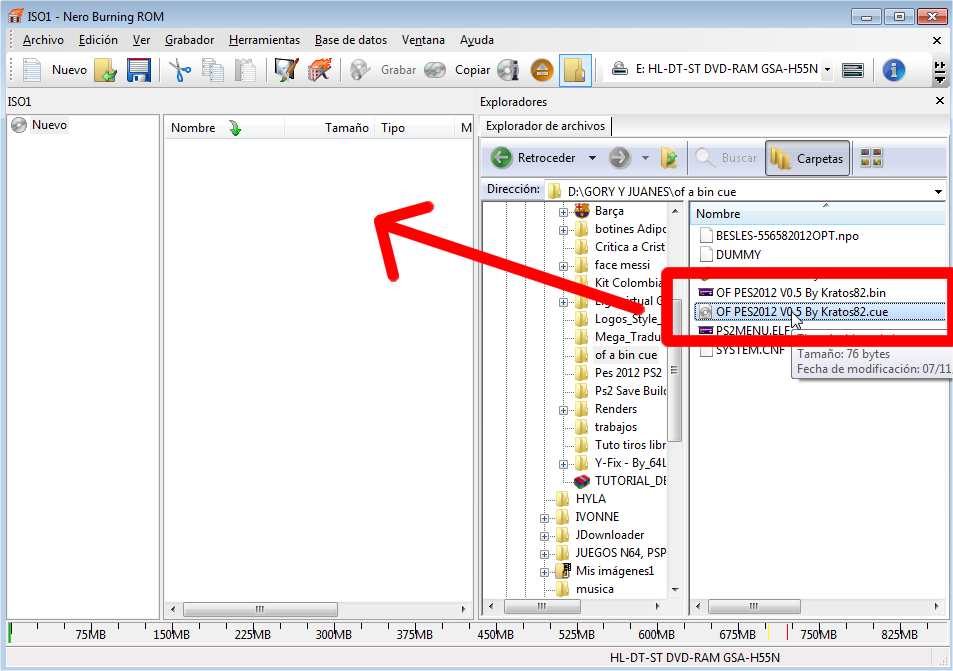Click the Nero Express wizard icon
Image resolution: width=953 pixels, height=671 pixels.
[x=286, y=70]
